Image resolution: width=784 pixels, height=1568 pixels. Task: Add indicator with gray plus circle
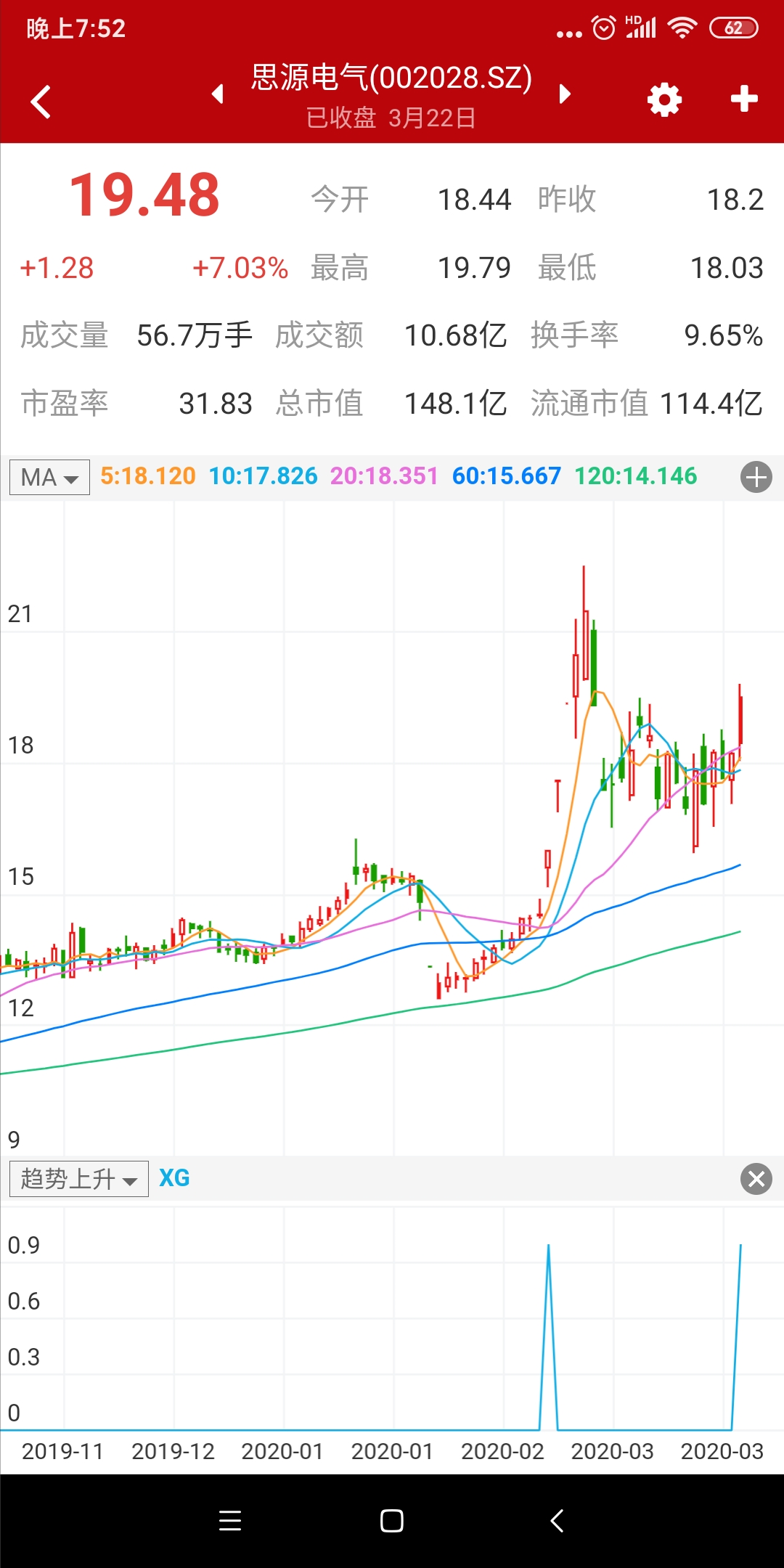756,478
